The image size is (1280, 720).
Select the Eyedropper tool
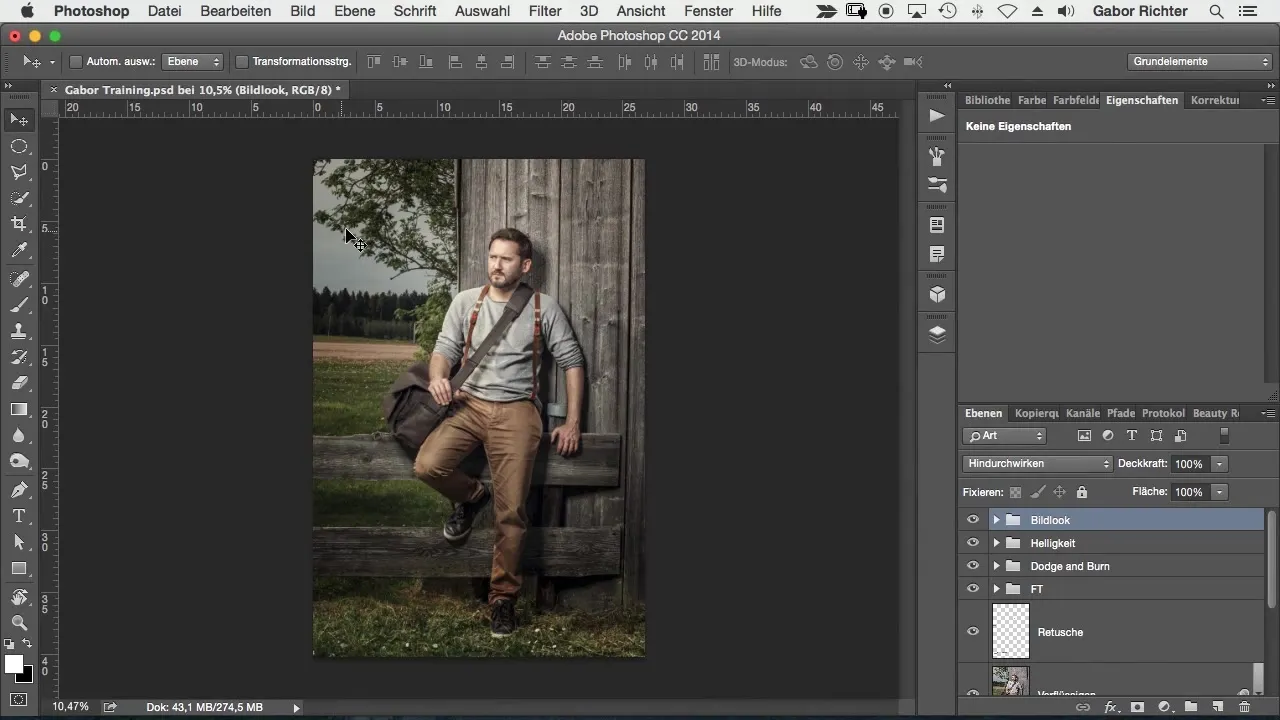tap(19, 250)
